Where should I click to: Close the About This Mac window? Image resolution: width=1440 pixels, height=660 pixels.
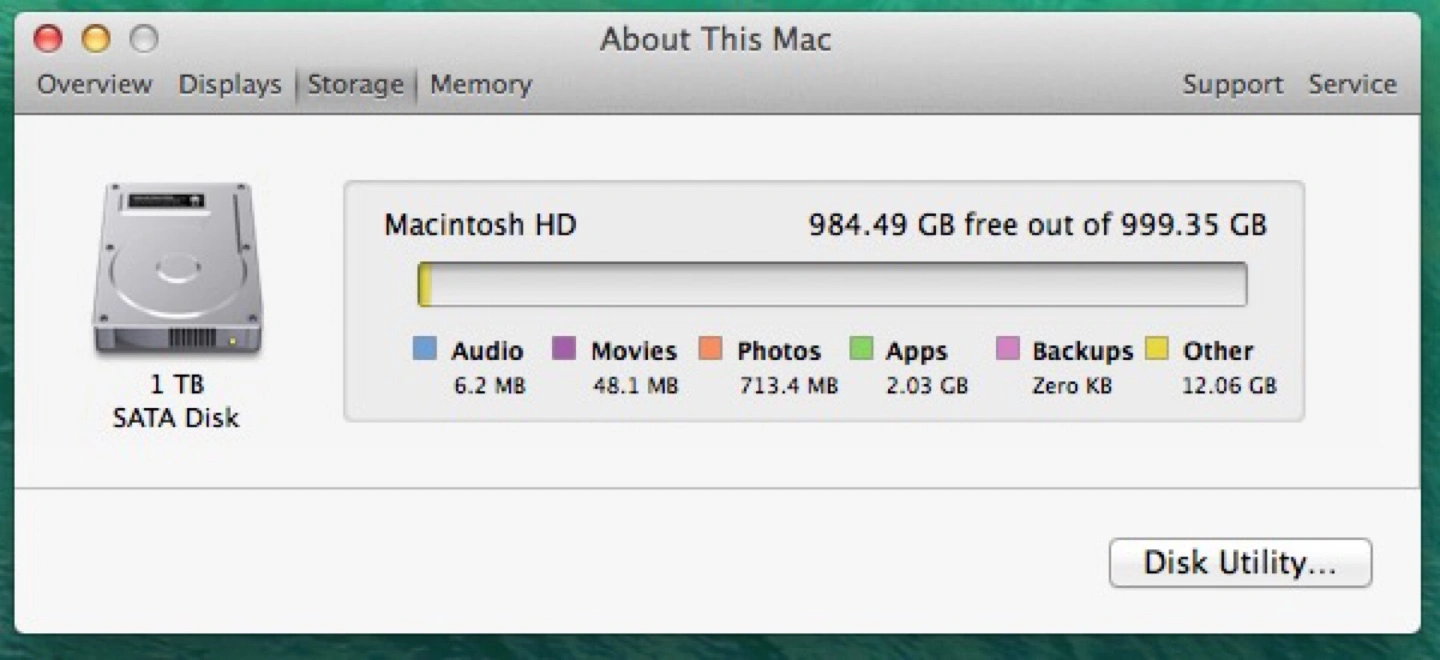(x=47, y=39)
